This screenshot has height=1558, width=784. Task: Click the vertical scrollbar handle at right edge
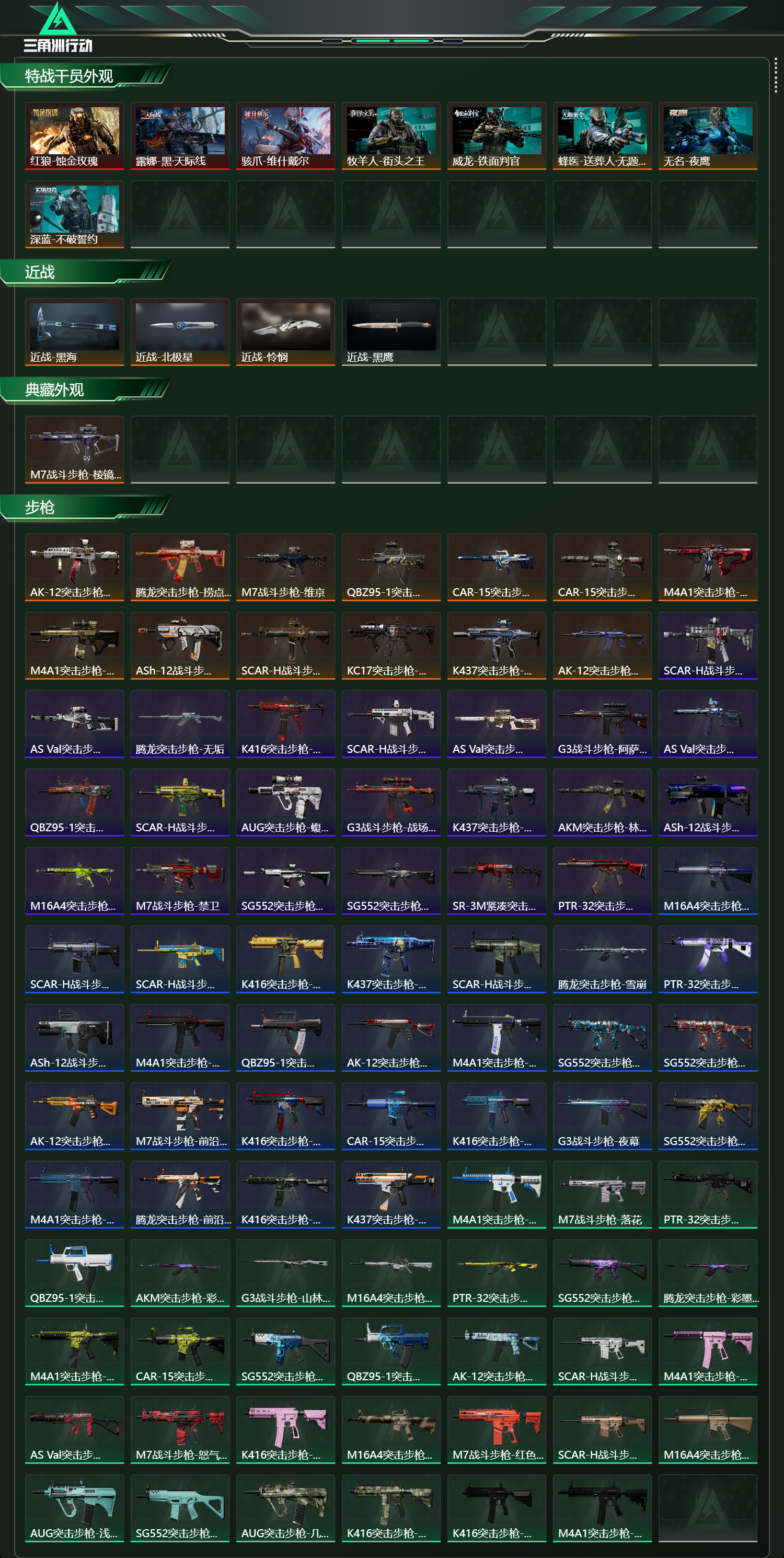[776, 76]
